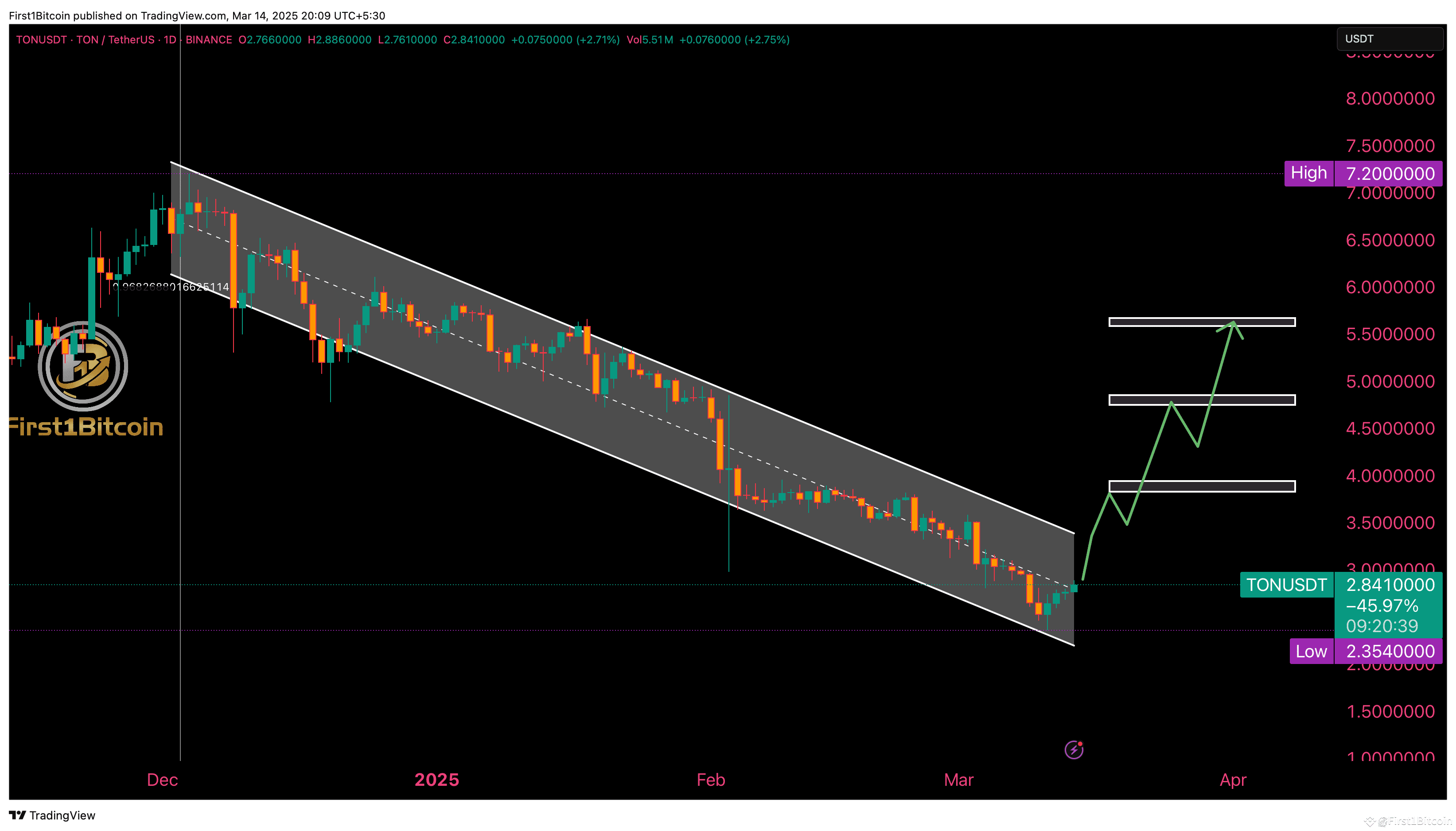
Task: Click the TONUSDT symbol title in header
Action: [x=41, y=40]
